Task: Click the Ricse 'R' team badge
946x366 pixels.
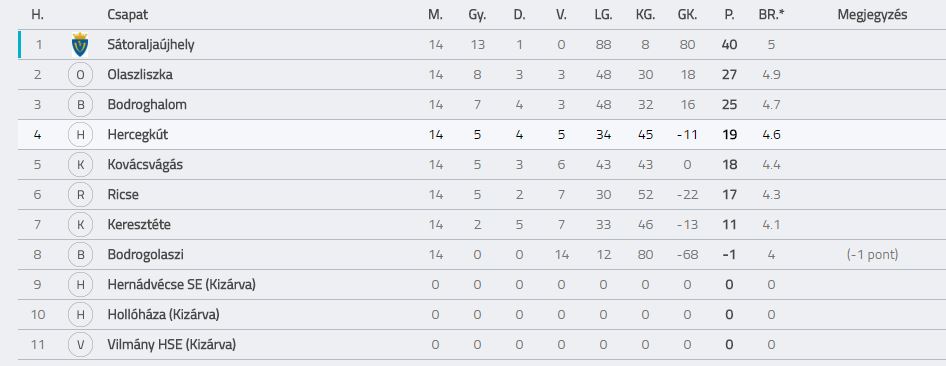Action: click(x=80, y=195)
